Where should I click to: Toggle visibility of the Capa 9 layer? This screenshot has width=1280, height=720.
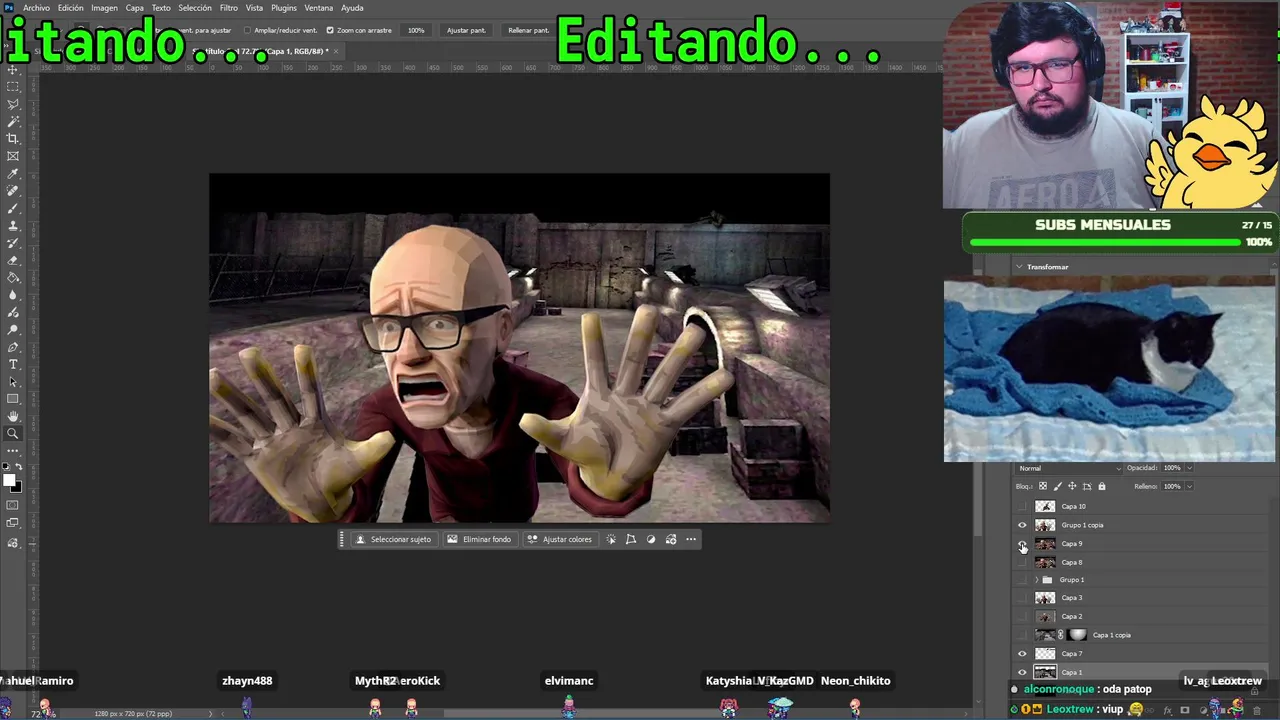pyautogui.click(x=1022, y=544)
